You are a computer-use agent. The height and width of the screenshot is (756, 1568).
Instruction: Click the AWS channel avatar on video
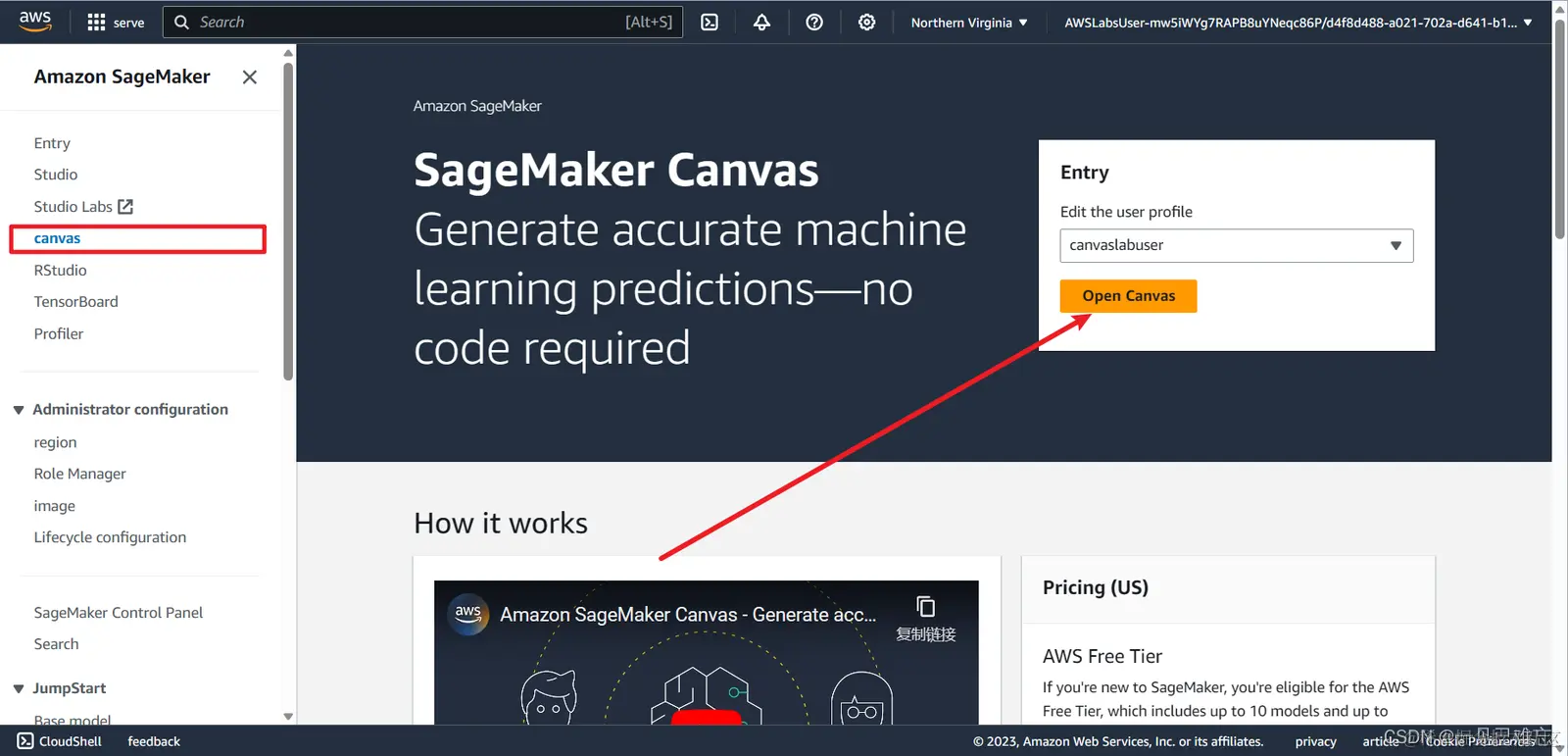click(468, 615)
